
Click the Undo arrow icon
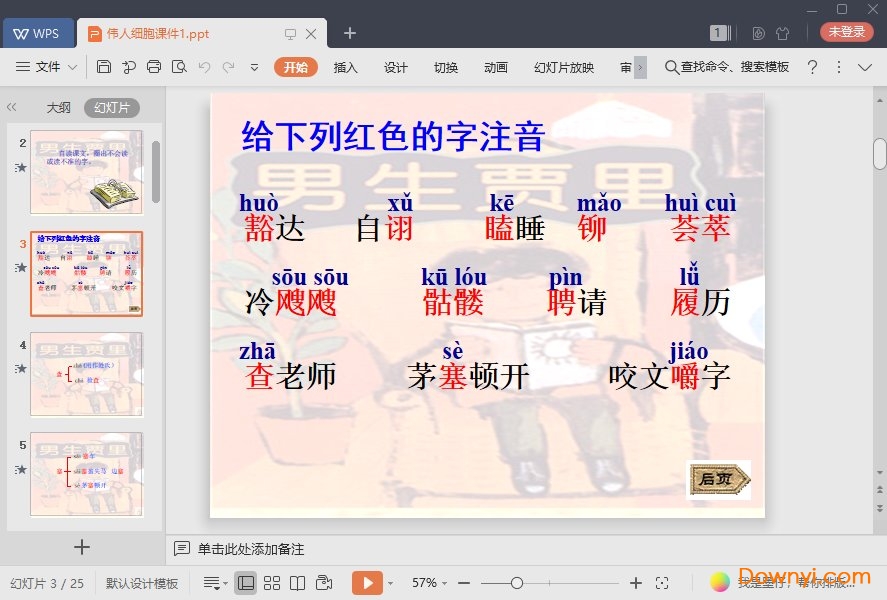204,67
